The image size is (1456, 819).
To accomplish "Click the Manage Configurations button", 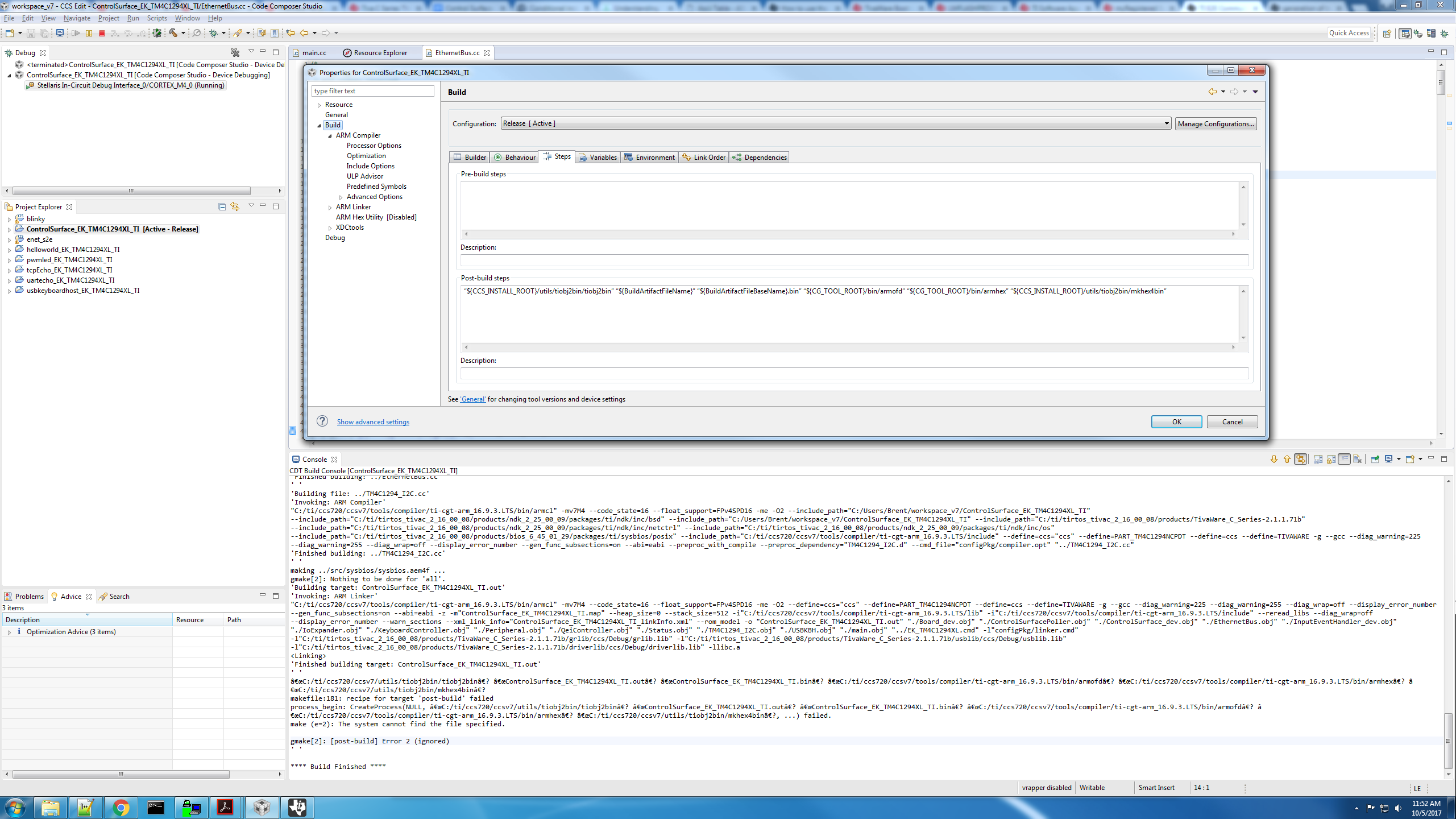I will point(1216,123).
